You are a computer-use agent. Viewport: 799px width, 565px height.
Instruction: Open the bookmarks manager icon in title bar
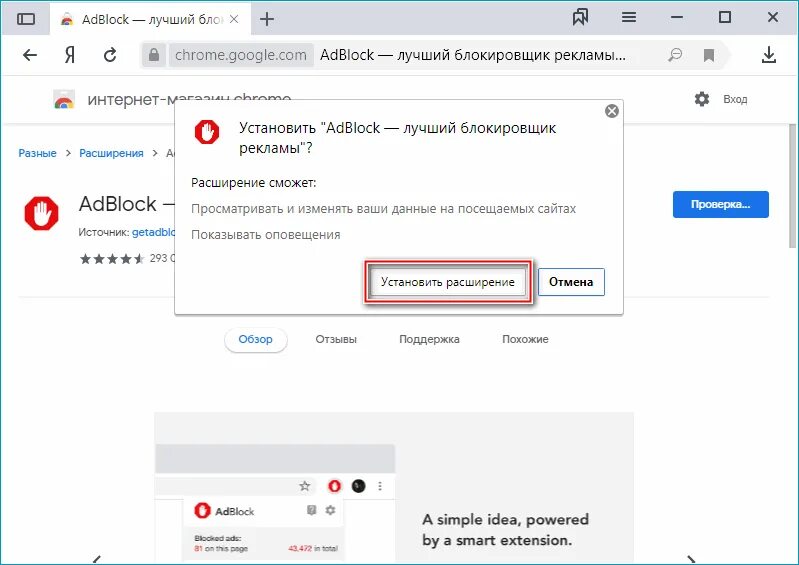point(580,17)
